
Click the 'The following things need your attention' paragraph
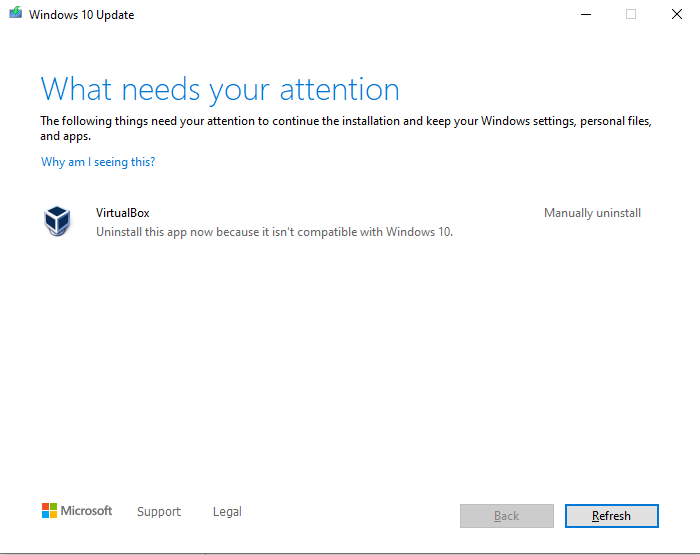pyautogui.click(x=346, y=128)
